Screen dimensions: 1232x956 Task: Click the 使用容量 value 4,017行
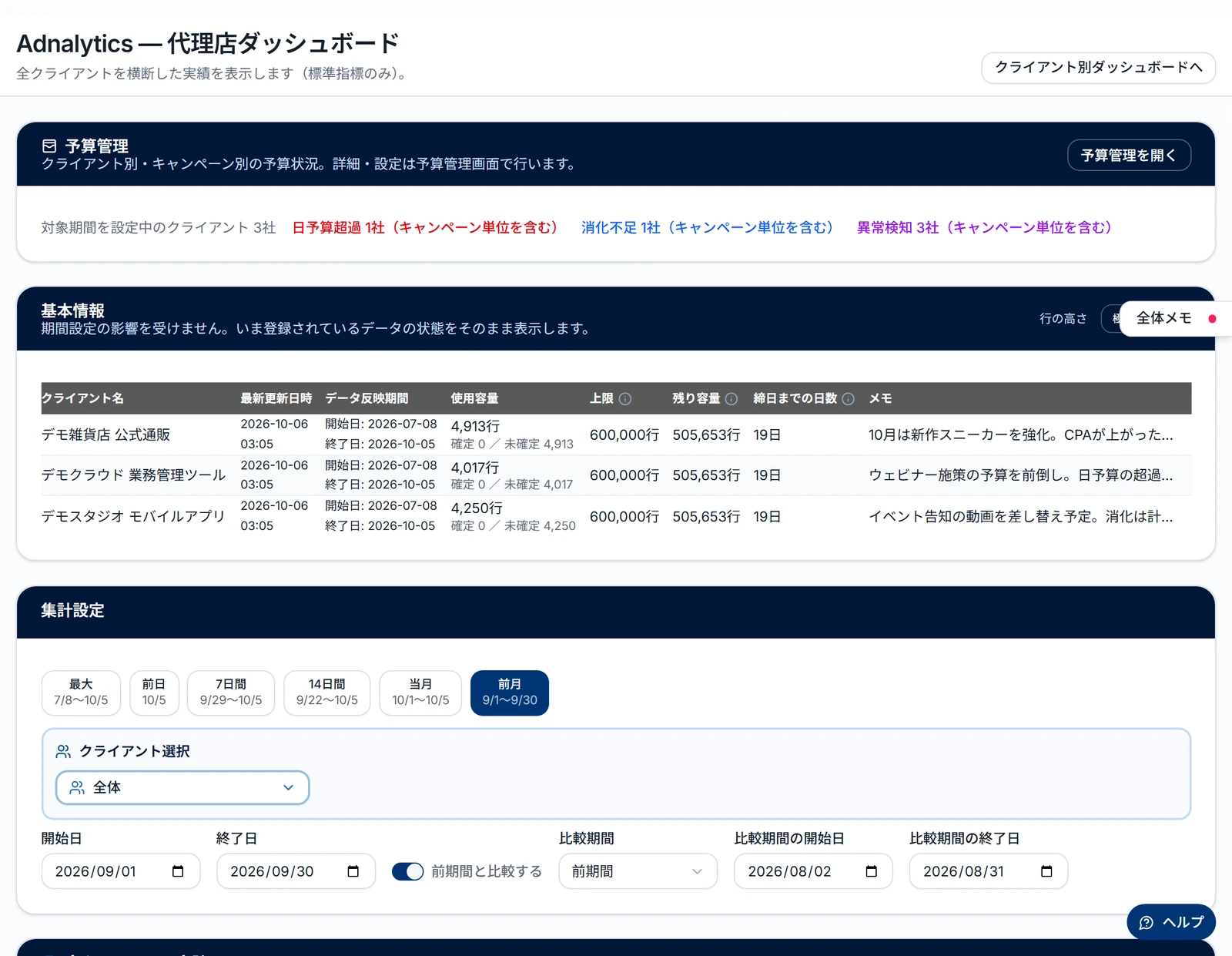pos(475,468)
